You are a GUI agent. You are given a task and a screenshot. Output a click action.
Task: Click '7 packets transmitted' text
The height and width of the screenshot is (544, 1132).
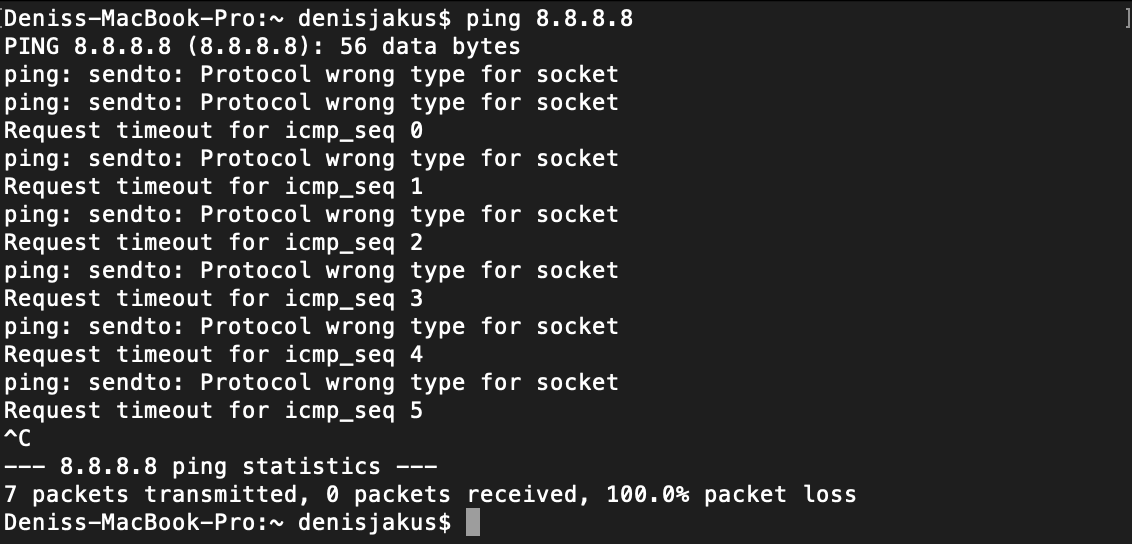pyautogui.click(x=151, y=494)
